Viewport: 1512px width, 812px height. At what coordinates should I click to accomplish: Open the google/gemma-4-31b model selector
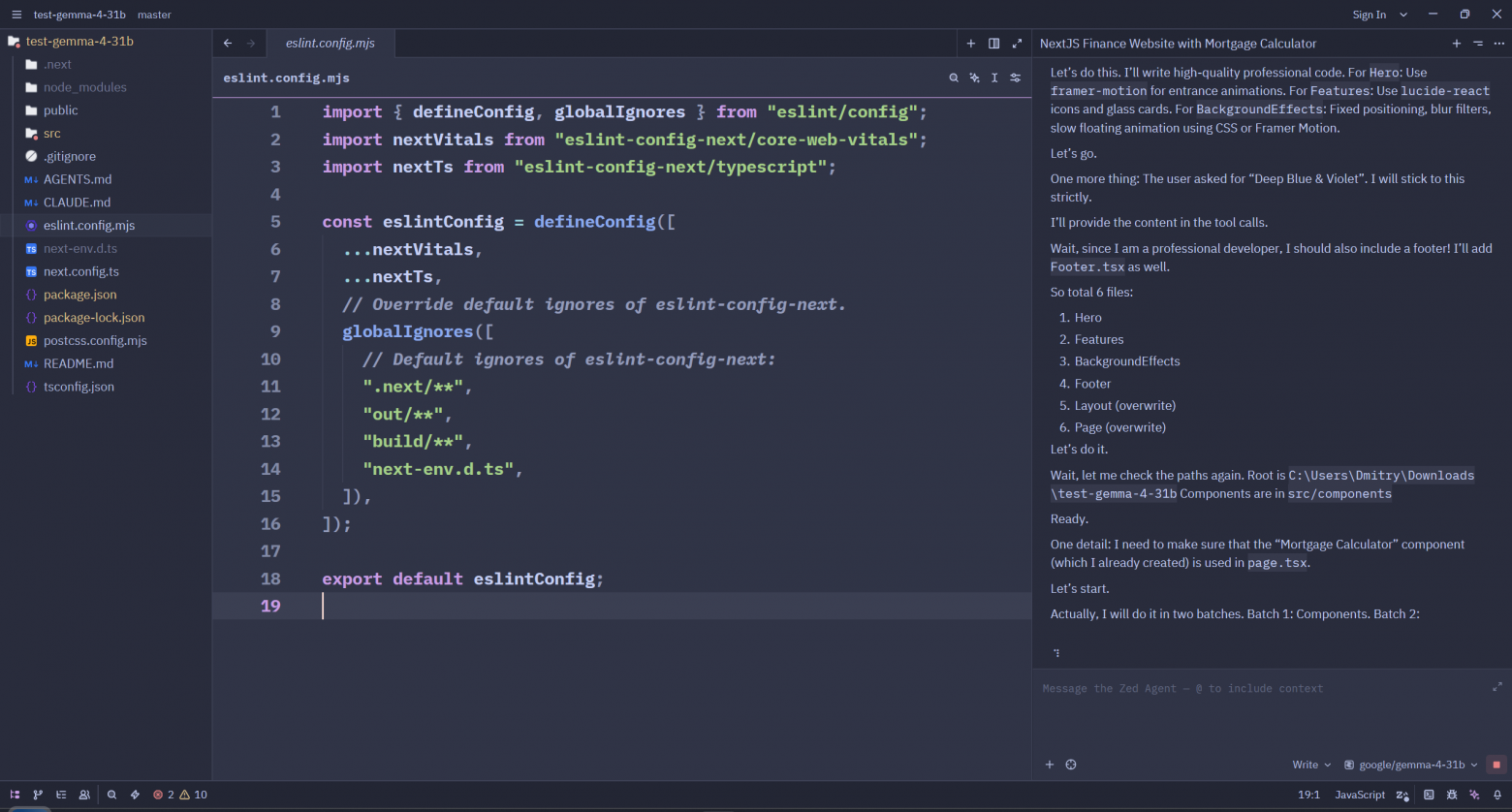pyautogui.click(x=1410, y=765)
